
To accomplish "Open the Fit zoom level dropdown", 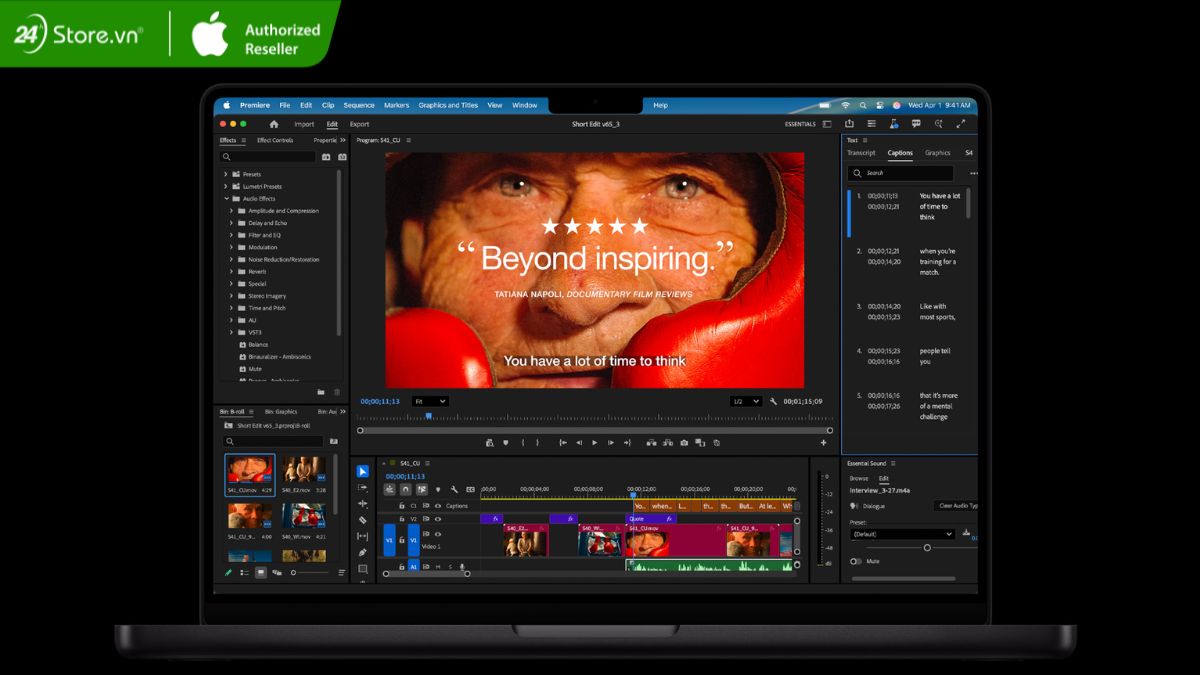I will (x=430, y=401).
